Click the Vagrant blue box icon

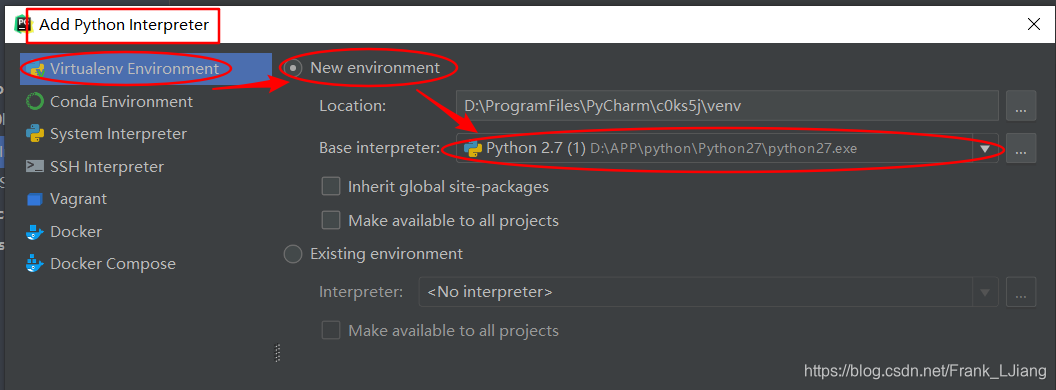[x=35, y=199]
